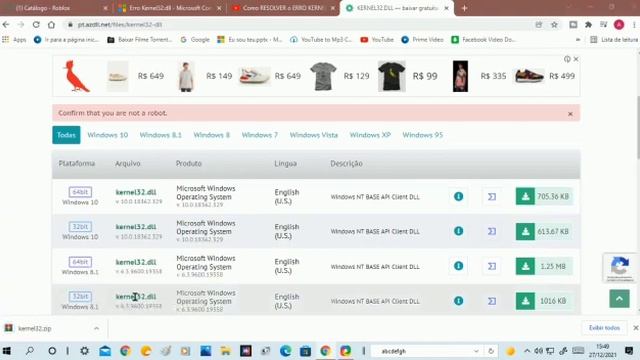Open kernel32.dll link in 1.25 MB row
This screenshot has height=360, width=640.
click(x=136, y=262)
